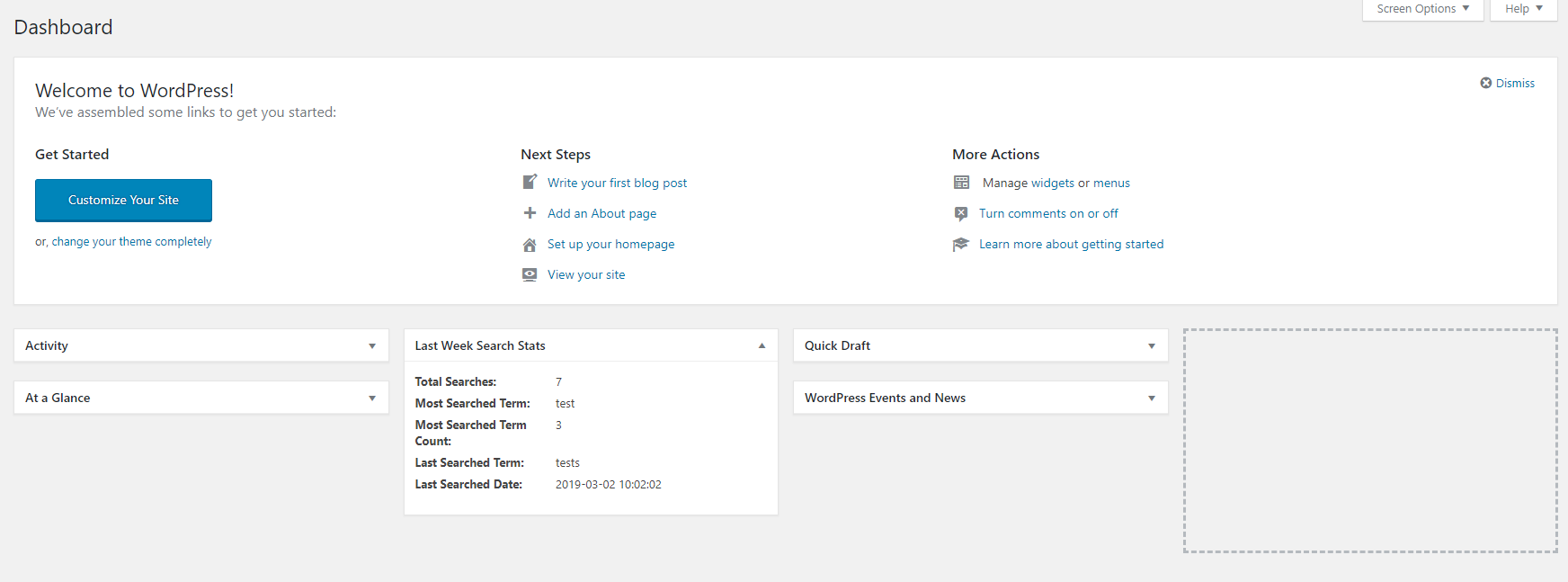The image size is (1568, 582).
Task: Click the house icon beside Set up your homepage
Action: pyautogui.click(x=530, y=245)
